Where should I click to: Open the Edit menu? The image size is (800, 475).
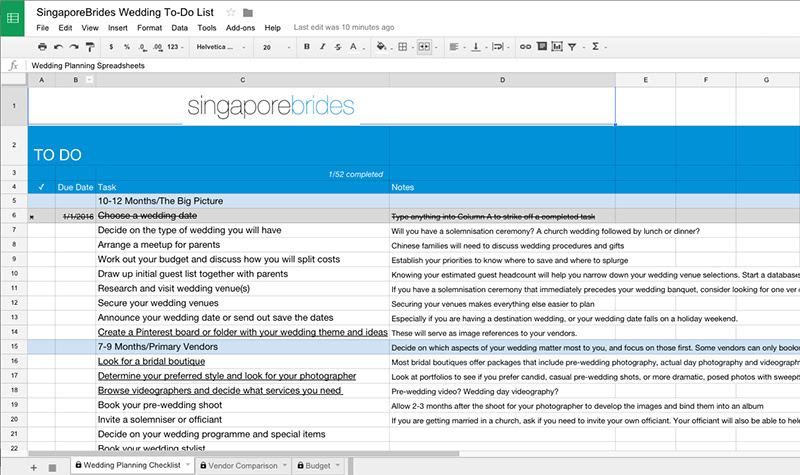(65, 28)
